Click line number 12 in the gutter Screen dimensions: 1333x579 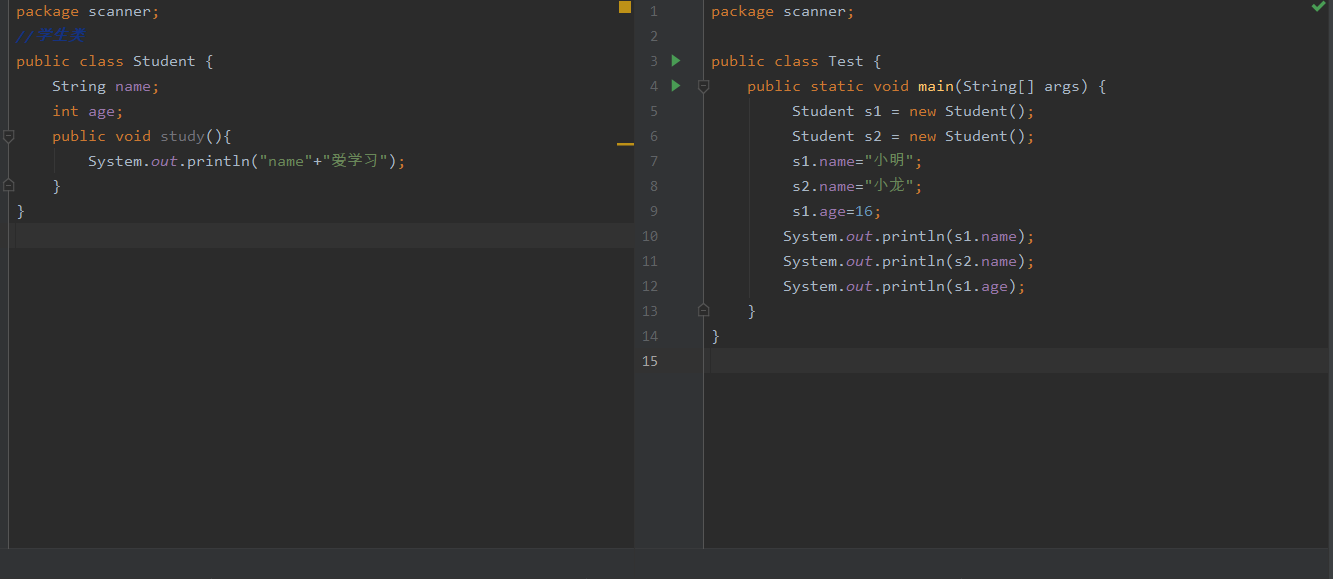(650, 286)
